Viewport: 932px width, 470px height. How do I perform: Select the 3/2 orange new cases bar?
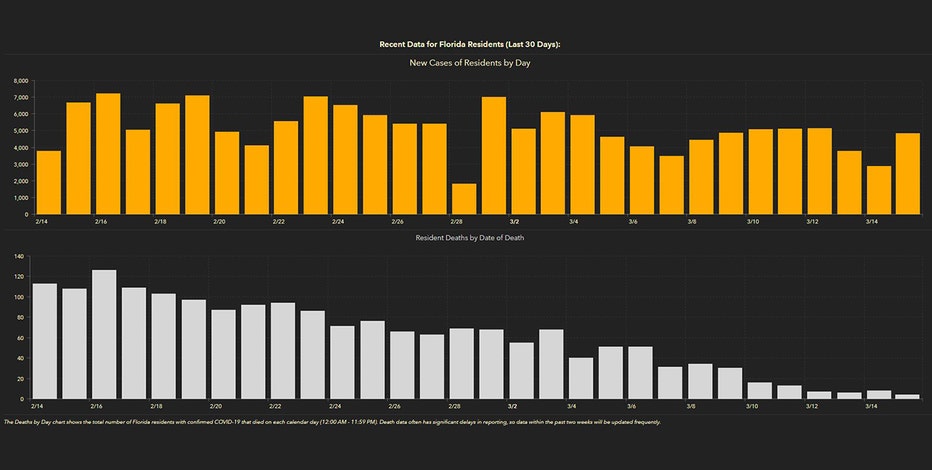pyautogui.click(x=524, y=171)
